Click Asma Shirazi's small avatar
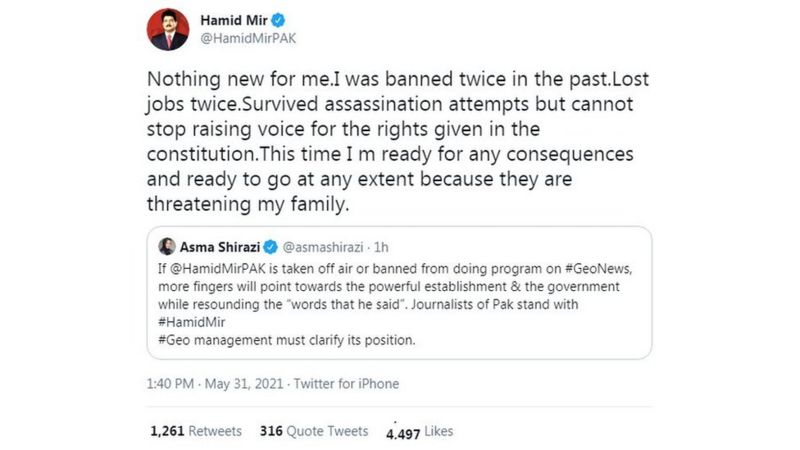 (167, 246)
